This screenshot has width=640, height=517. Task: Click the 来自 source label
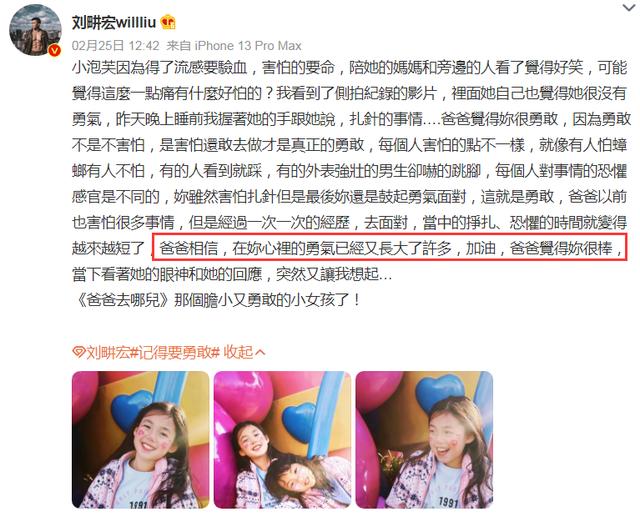coord(178,45)
